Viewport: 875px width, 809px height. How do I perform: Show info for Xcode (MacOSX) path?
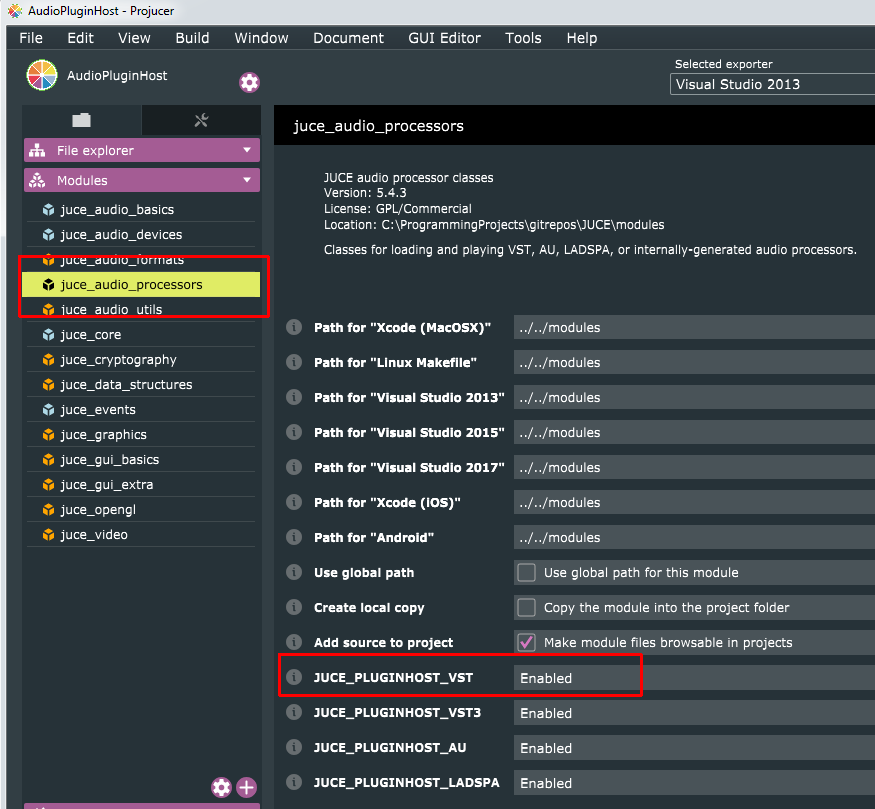294,327
